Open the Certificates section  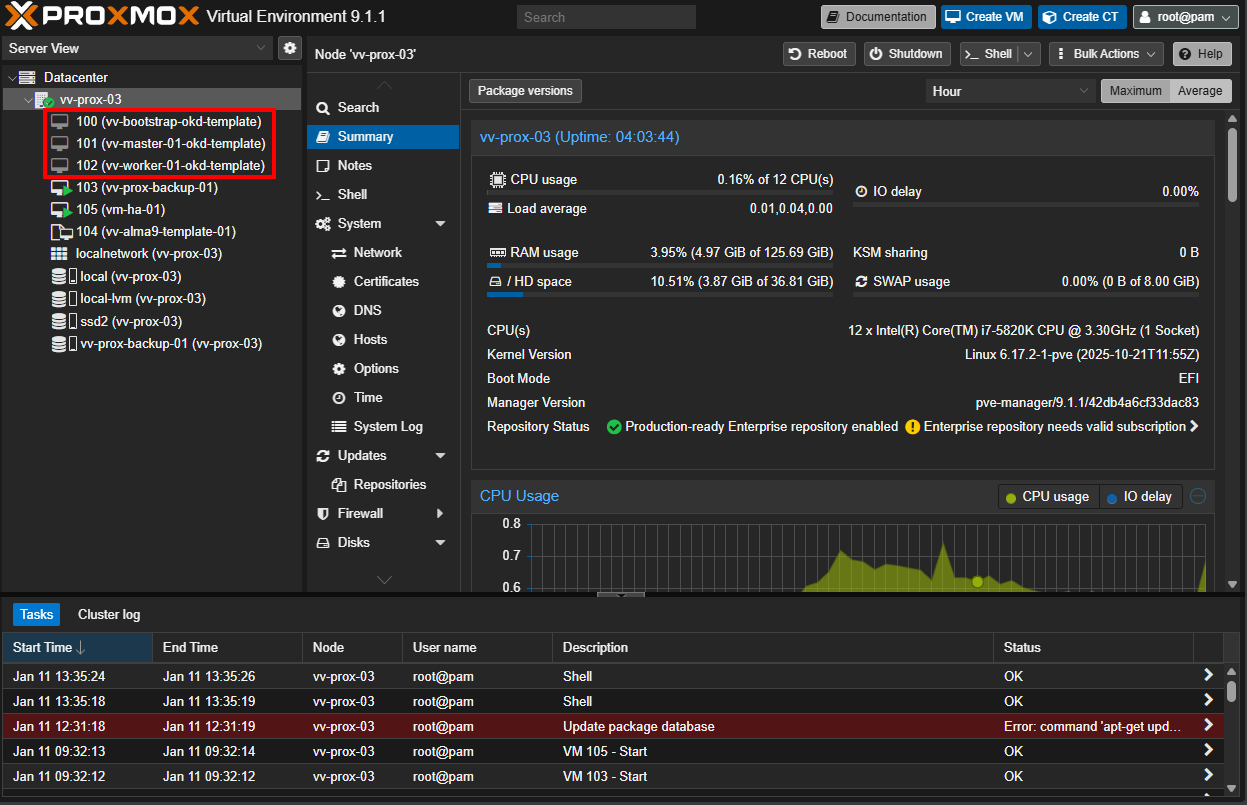pos(385,282)
